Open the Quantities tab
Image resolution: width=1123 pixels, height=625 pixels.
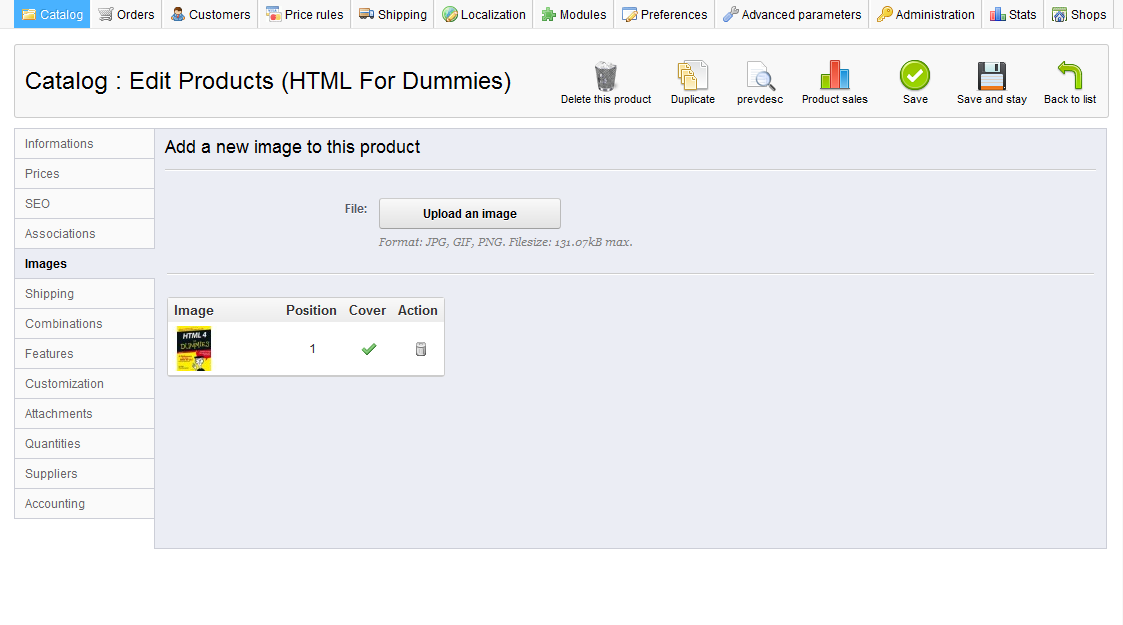52,444
